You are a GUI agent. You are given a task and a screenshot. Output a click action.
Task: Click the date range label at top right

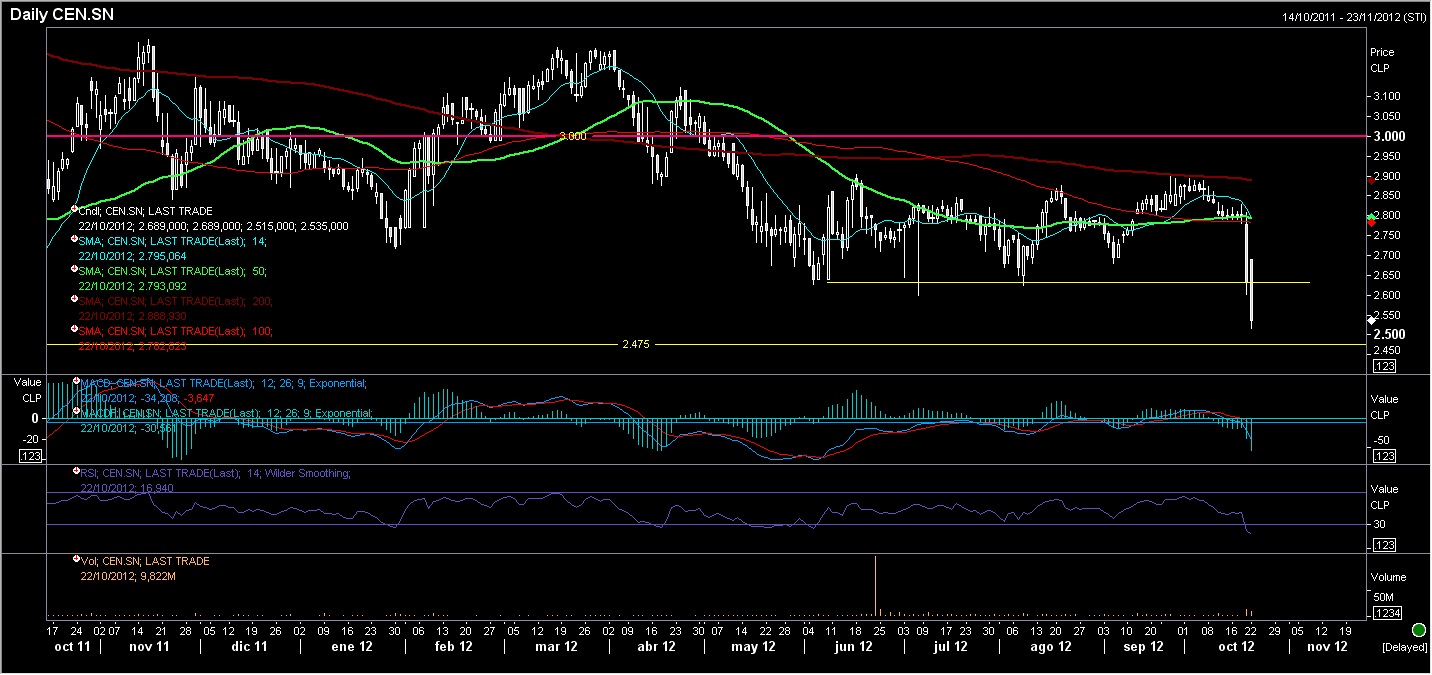click(1355, 18)
